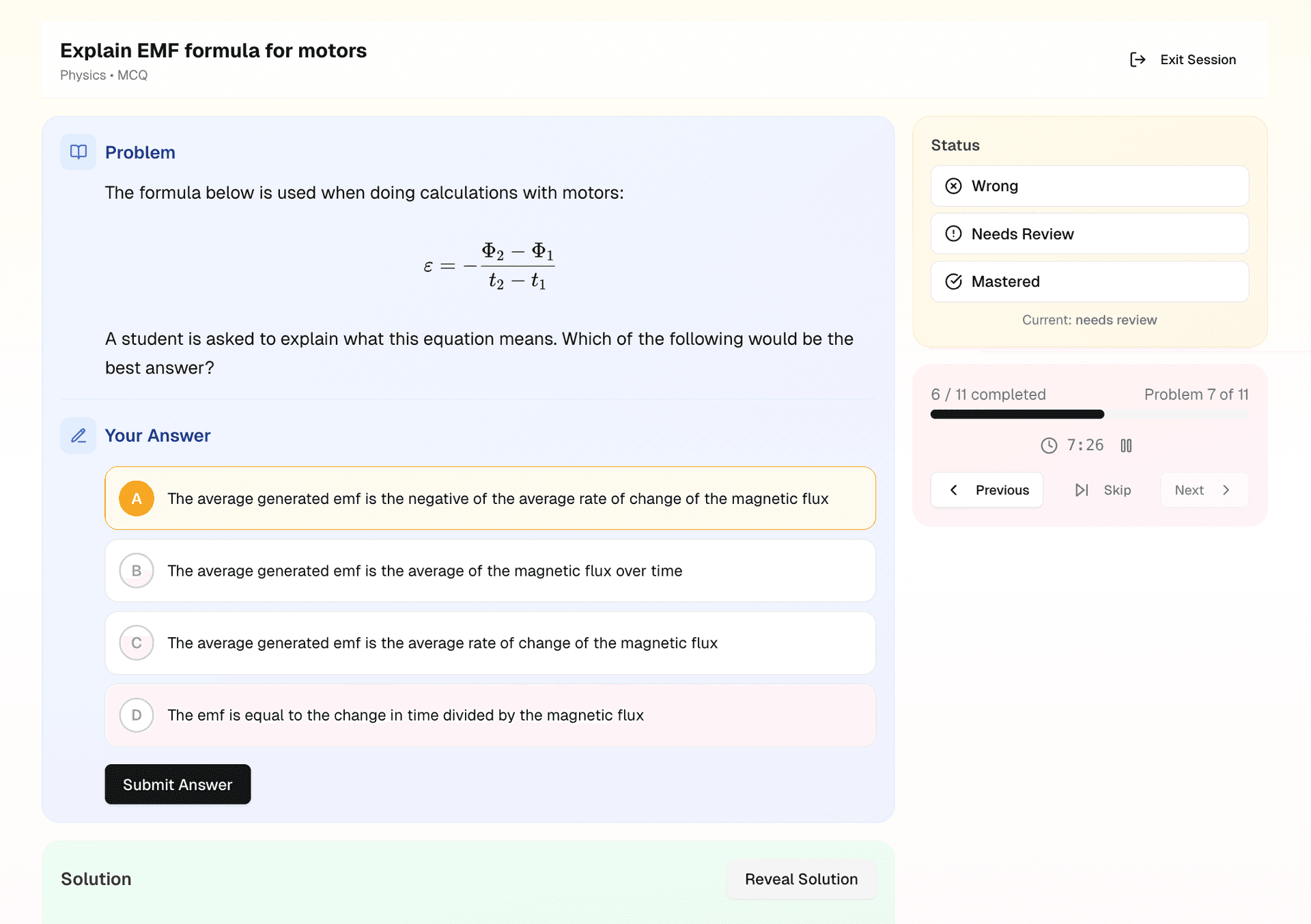Pause the session timer
This screenshot has width=1311, height=924.
coord(1126,445)
